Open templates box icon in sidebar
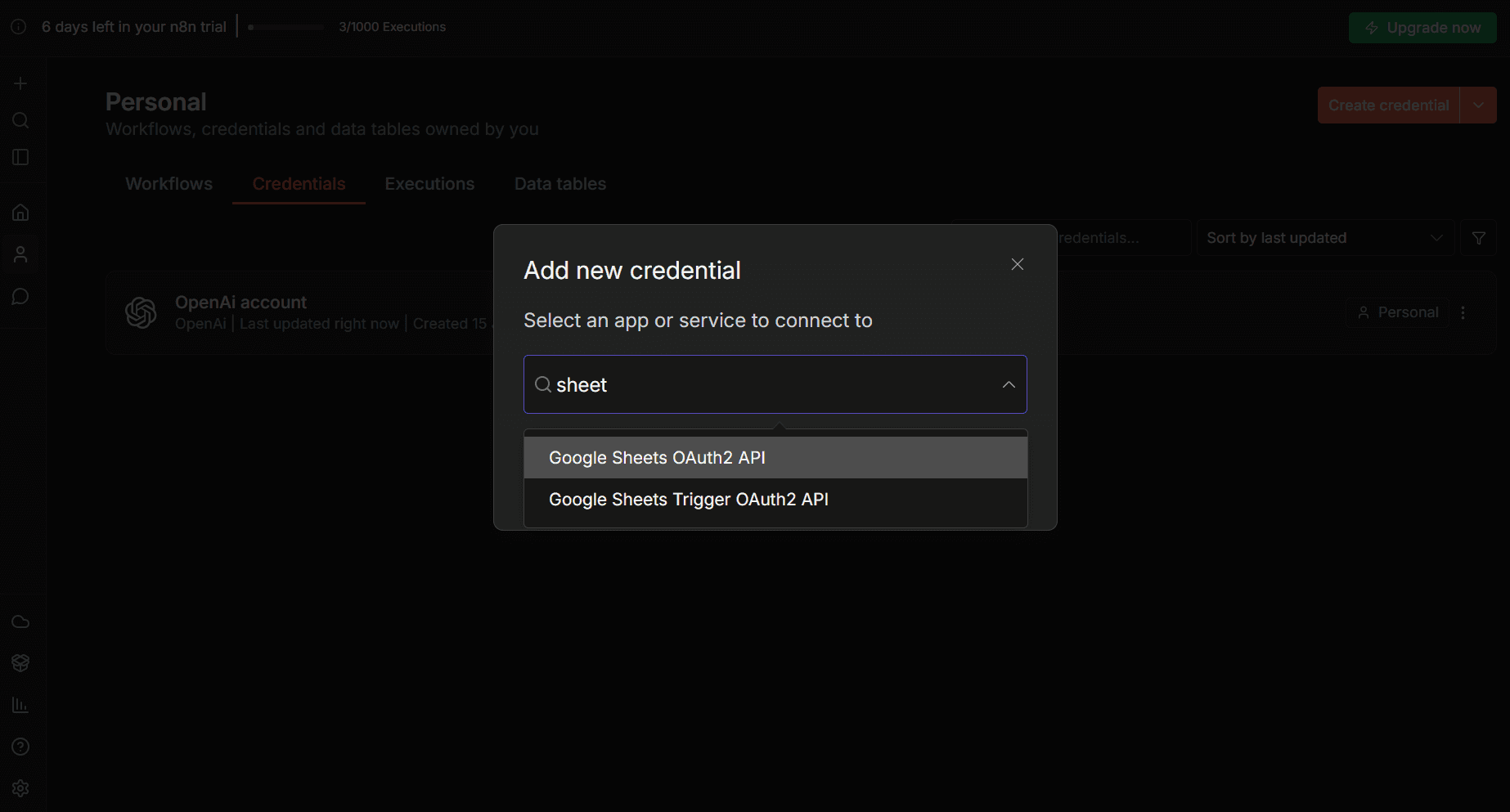1510x812 pixels. click(20, 663)
